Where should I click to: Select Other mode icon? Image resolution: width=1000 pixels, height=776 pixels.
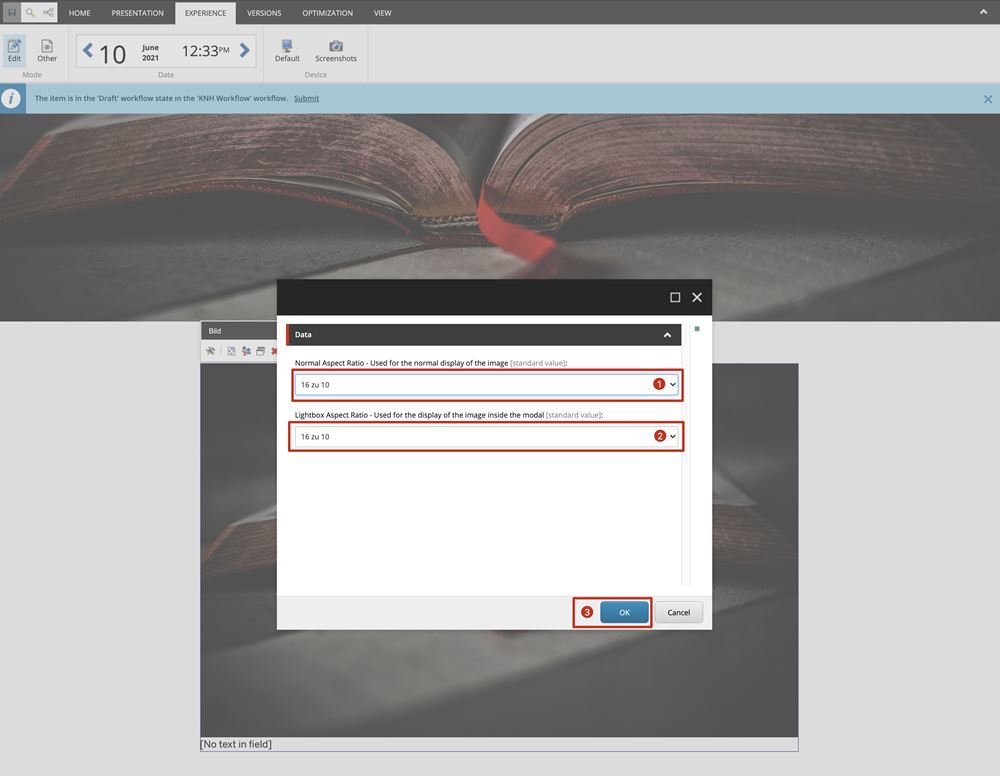47,50
